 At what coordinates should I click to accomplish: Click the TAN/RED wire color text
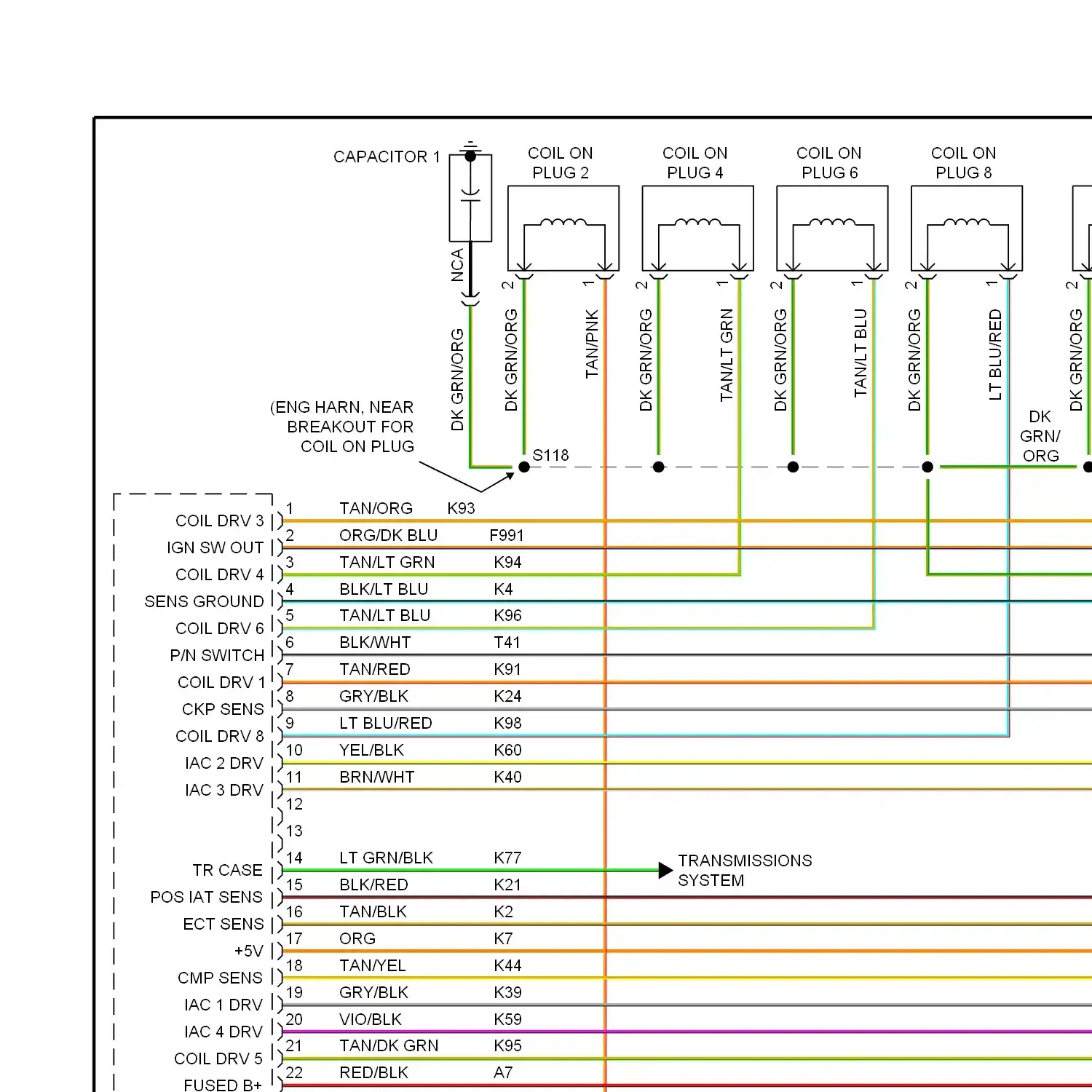coord(375,669)
